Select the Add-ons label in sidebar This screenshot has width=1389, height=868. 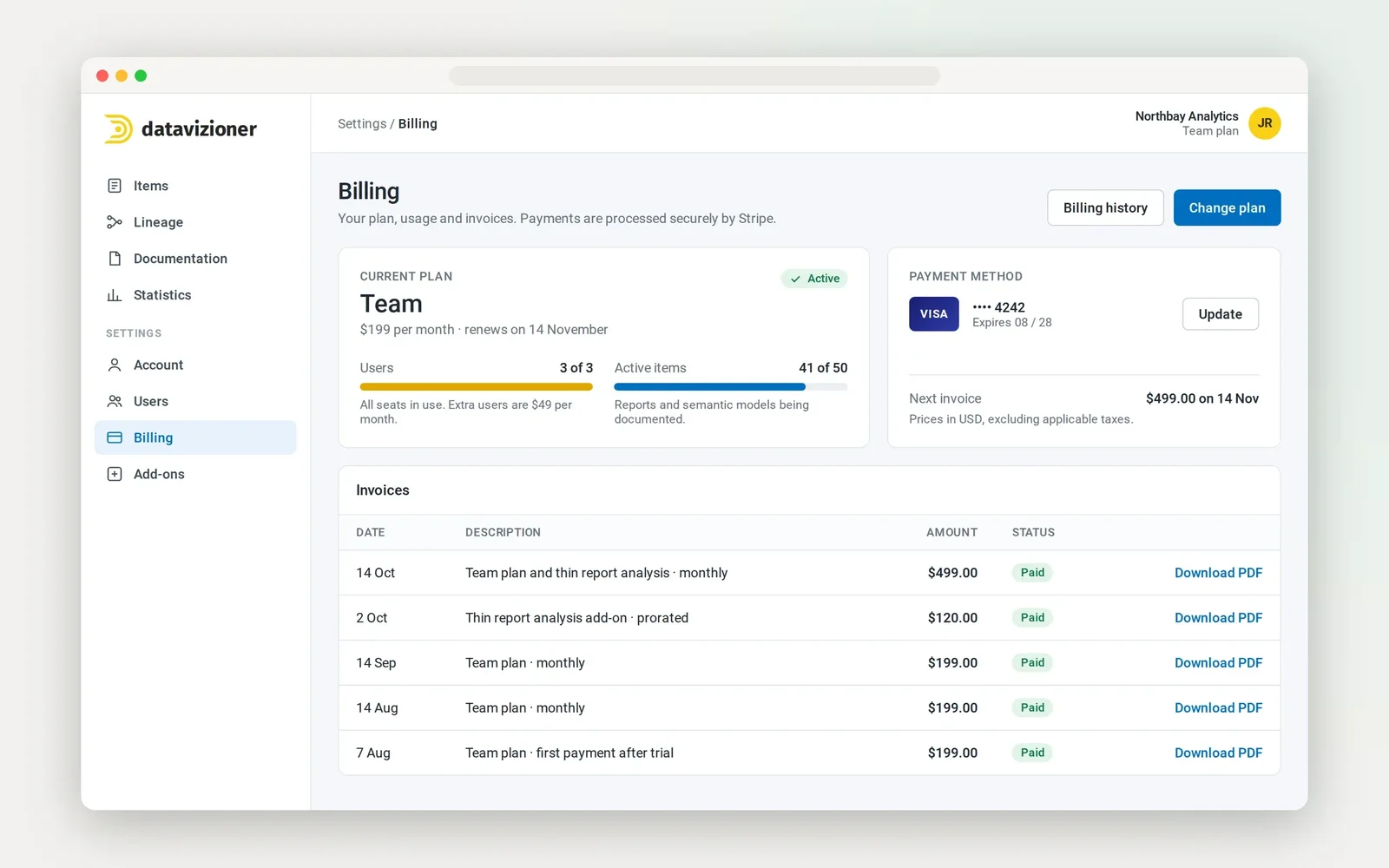point(159,474)
